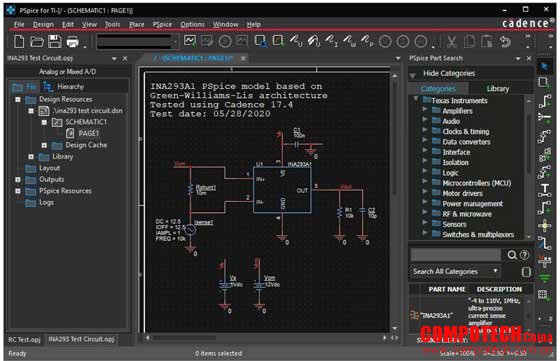Click the Print icon in toolbar
This screenshot has width=560, height=361.
pyautogui.click(x=72, y=42)
